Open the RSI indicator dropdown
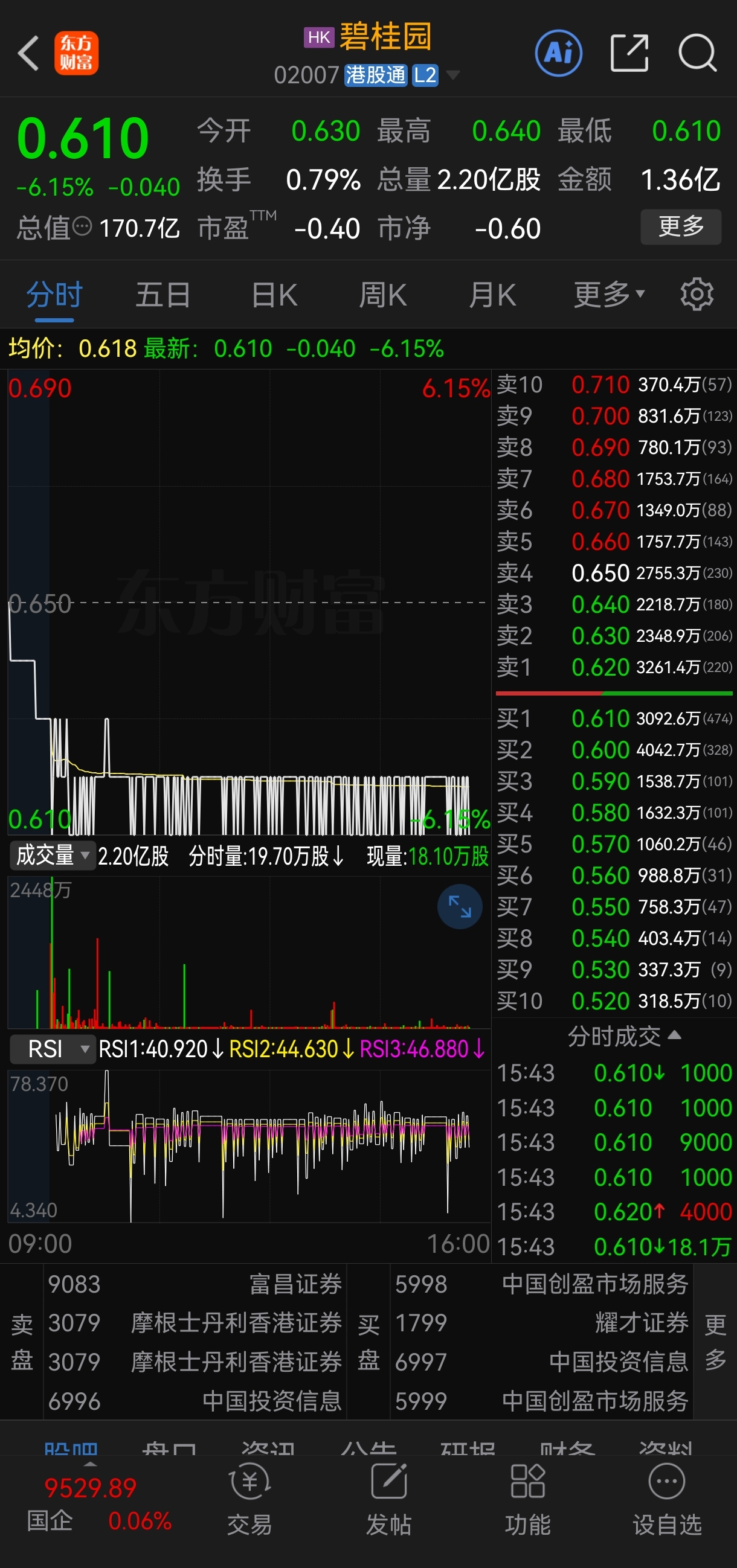The width and height of the screenshot is (737, 1568). coord(53,1049)
